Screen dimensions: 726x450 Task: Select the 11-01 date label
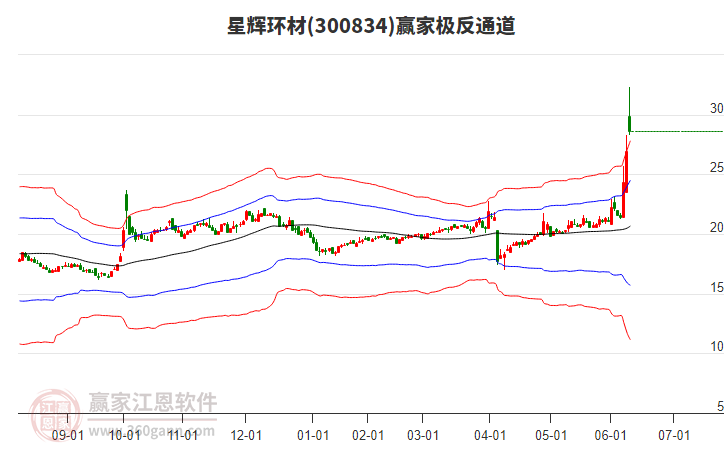(x=182, y=436)
